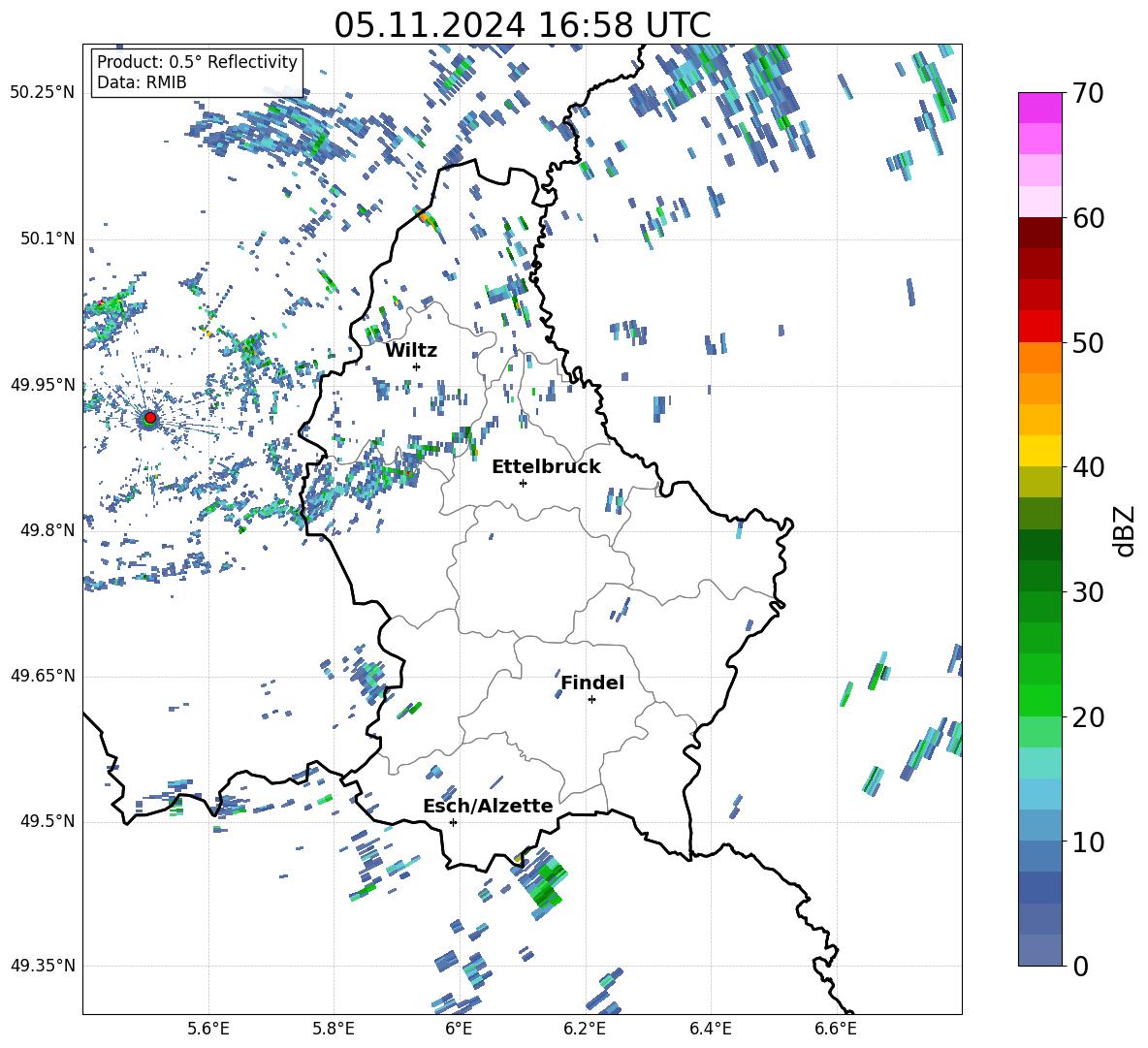
Task: Click the red radar site marker
Action: 150,418
